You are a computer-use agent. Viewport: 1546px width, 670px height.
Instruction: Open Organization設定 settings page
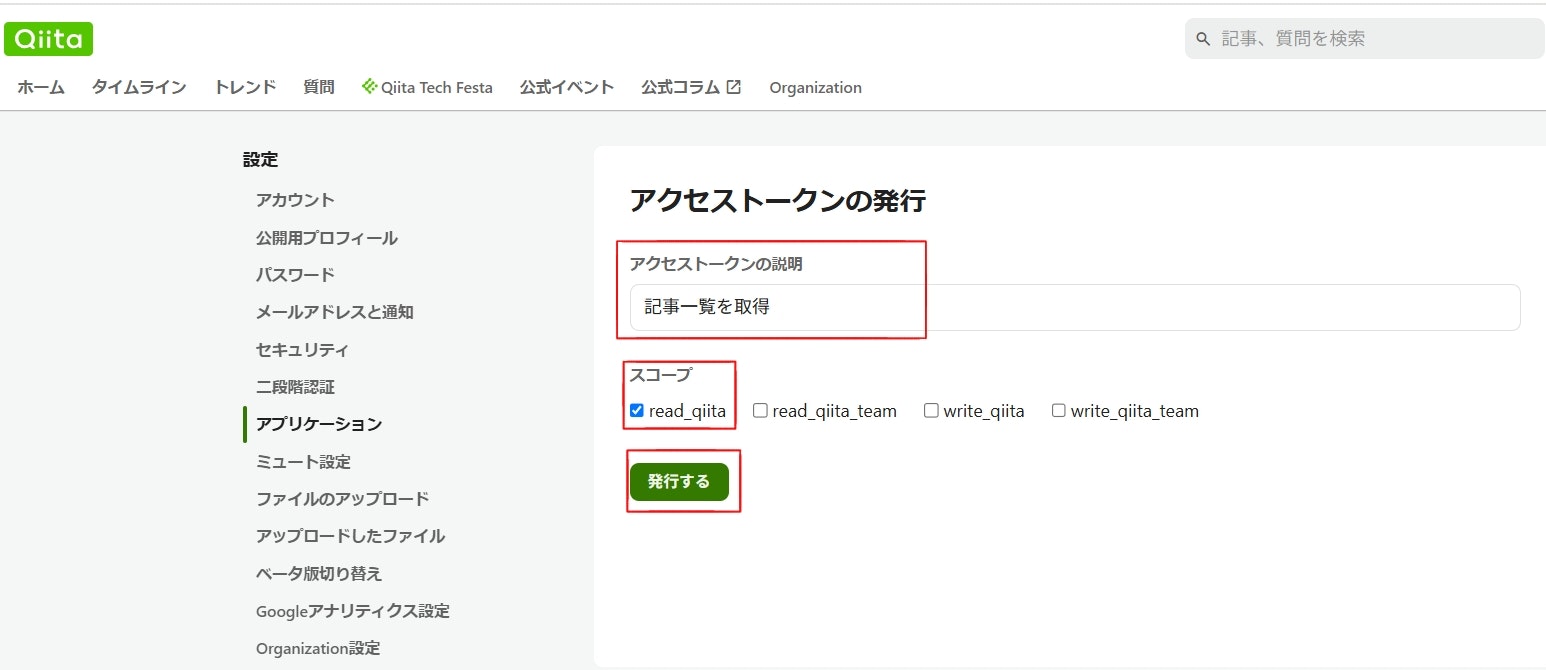[318, 648]
